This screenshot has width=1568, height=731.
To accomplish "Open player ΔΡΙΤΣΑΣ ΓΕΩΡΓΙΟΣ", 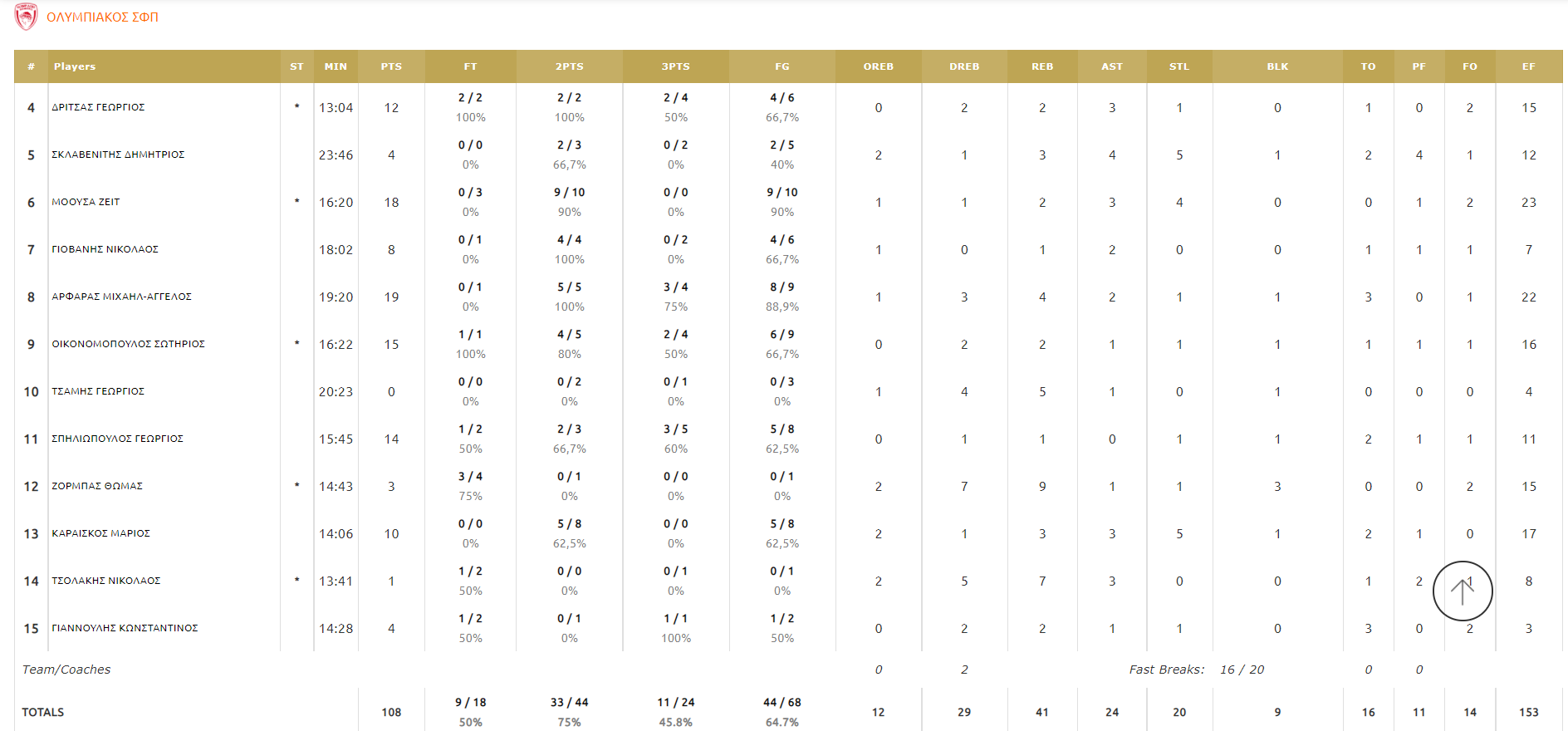I will click(98, 107).
